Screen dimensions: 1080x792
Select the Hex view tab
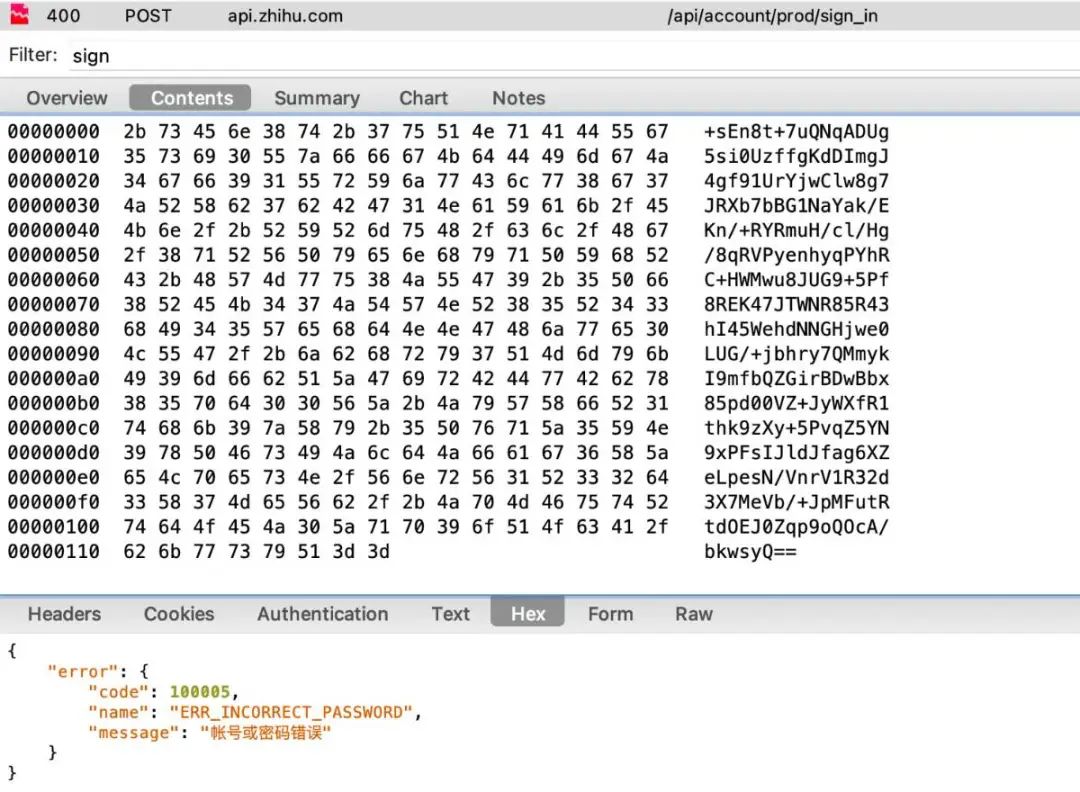[528, 612]
